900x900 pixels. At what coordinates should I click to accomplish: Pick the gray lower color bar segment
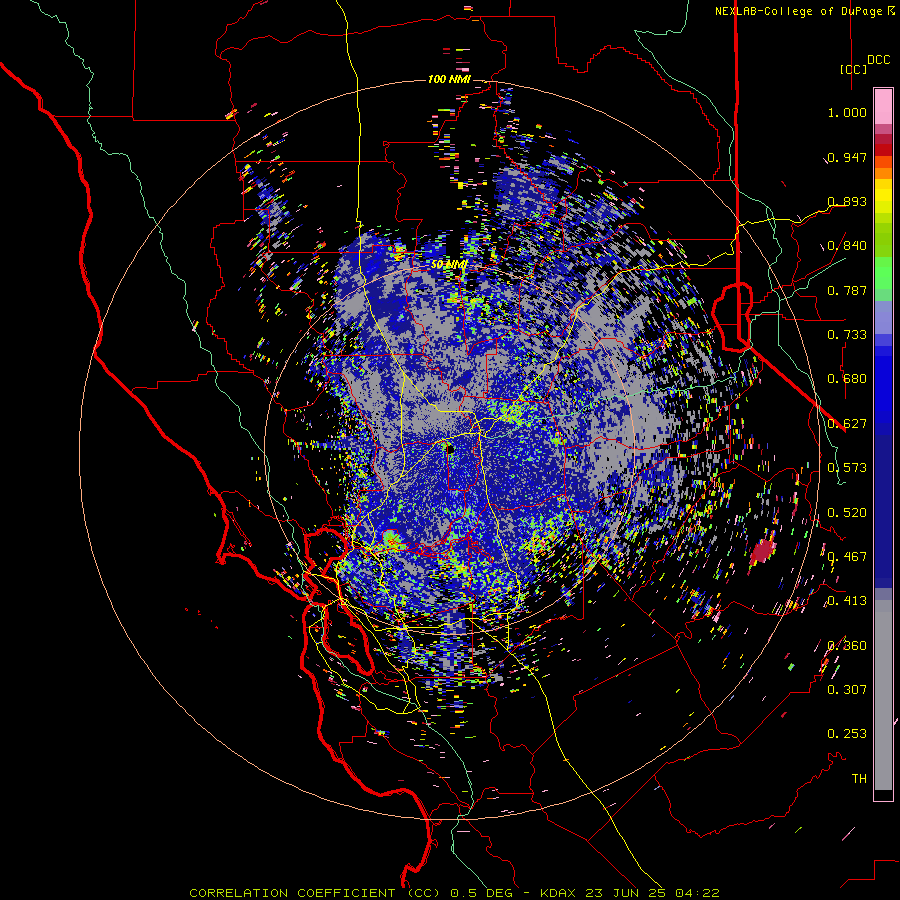point(883,695)
